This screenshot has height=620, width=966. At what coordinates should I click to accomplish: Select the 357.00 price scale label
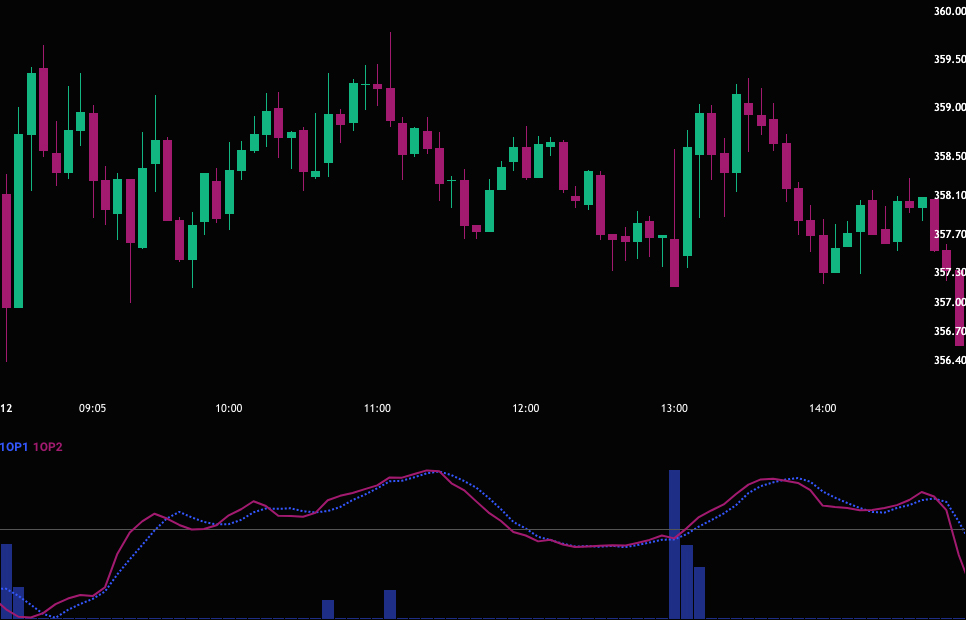(x=949, y=302)
